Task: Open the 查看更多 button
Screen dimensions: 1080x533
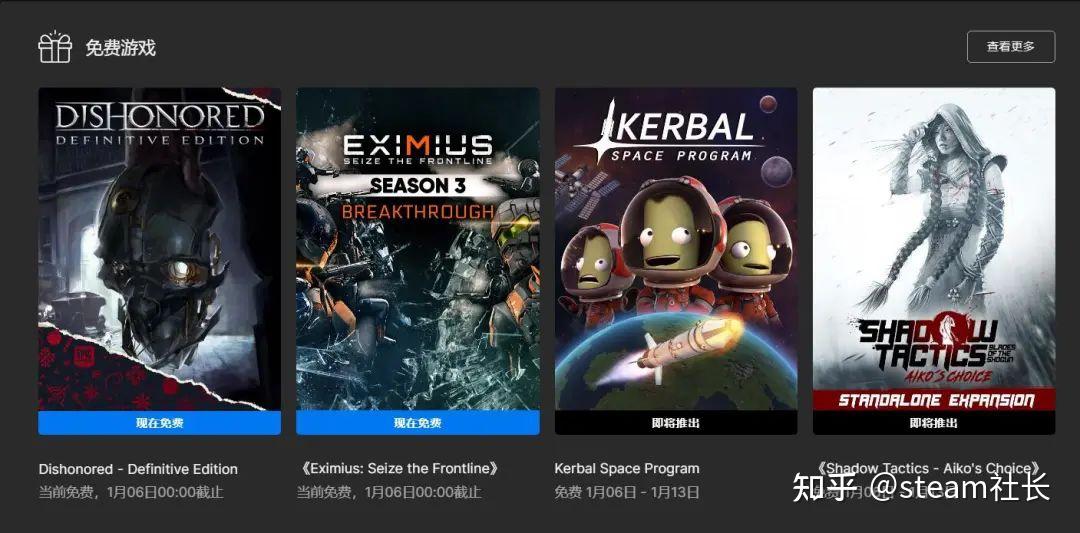Action: click(1010, 47)
